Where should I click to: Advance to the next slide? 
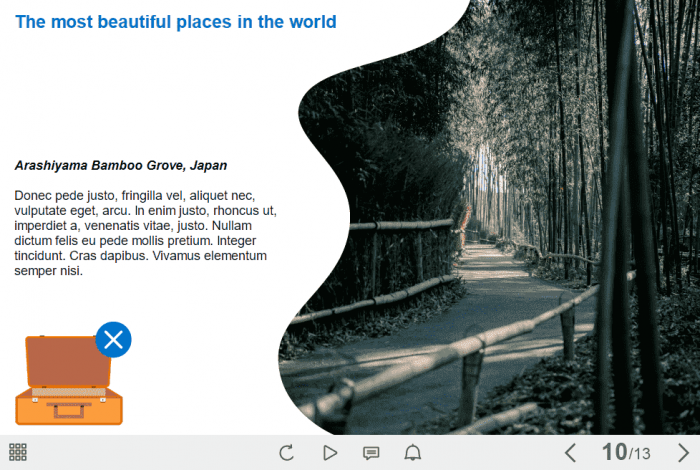click(683, 453)
